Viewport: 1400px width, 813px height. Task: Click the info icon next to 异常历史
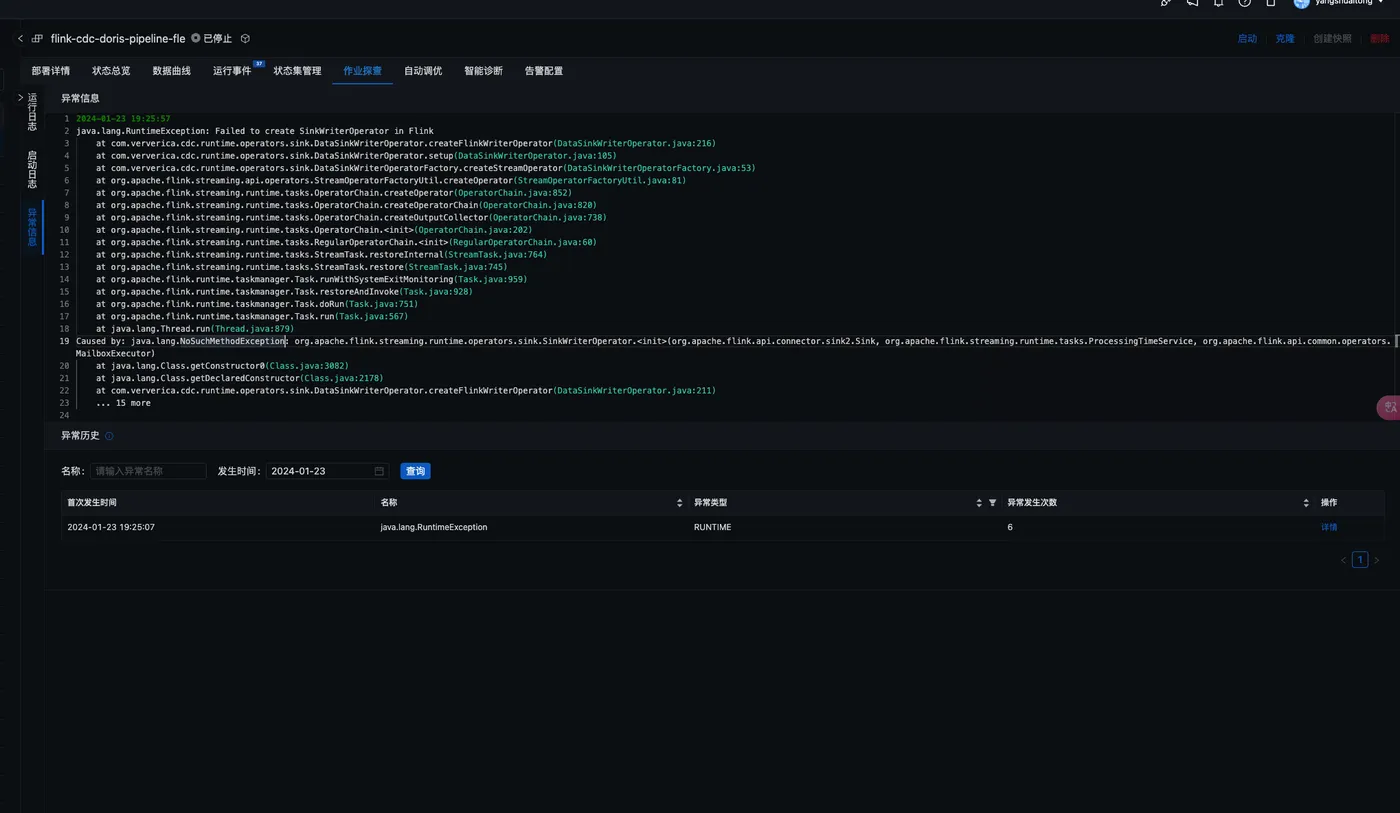coord(109,436)
